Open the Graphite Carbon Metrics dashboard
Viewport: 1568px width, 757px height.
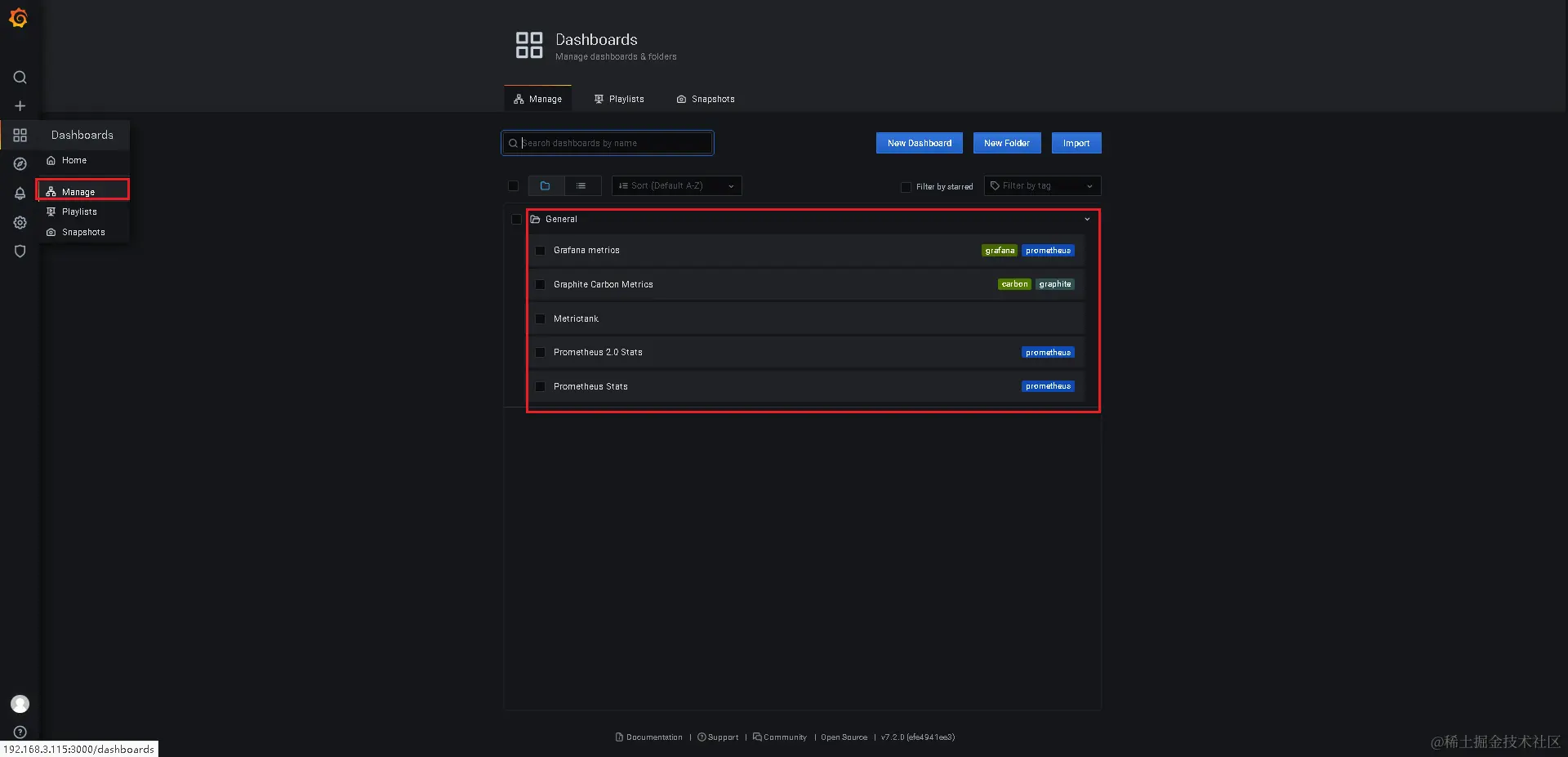(x=604, y=285)
